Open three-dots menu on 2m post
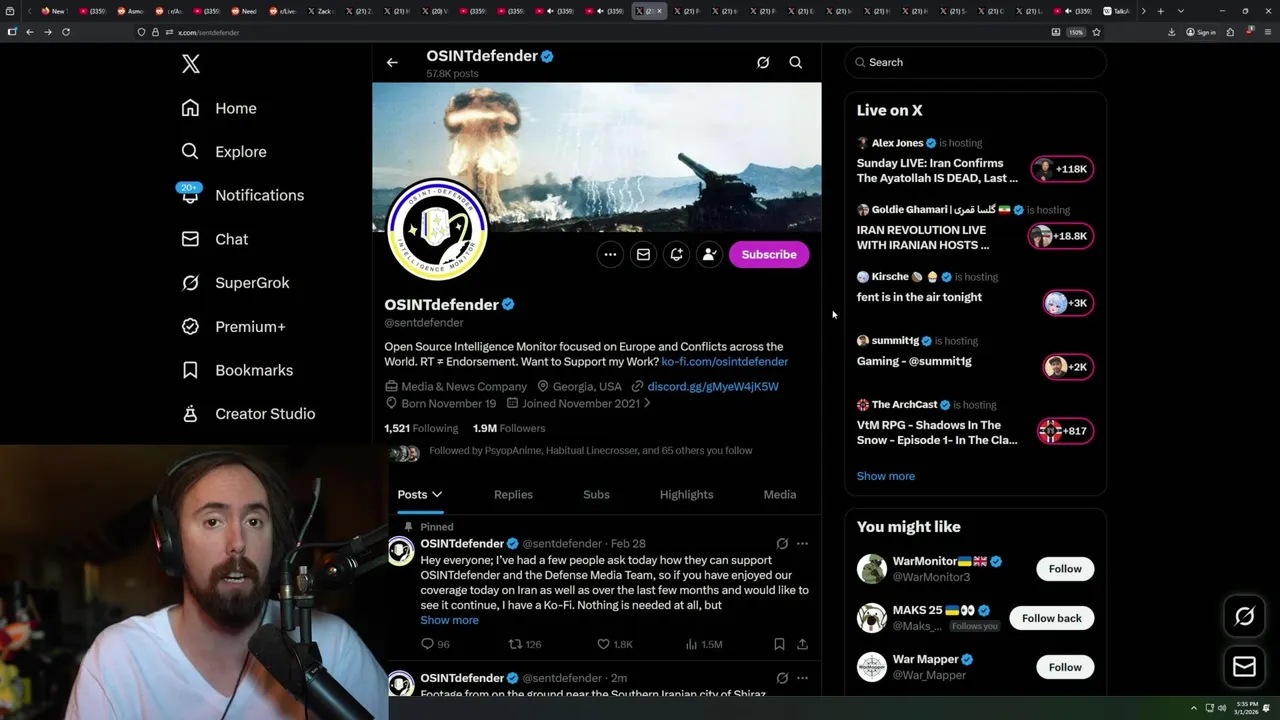Image resolution: width=1280 pixels, height=720 pixels. coord(802,678)
